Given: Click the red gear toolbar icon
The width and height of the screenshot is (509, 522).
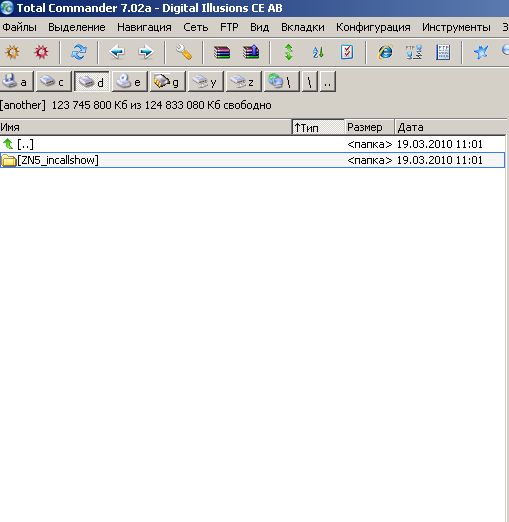Looking at the screenshot, I should [41, 52].
